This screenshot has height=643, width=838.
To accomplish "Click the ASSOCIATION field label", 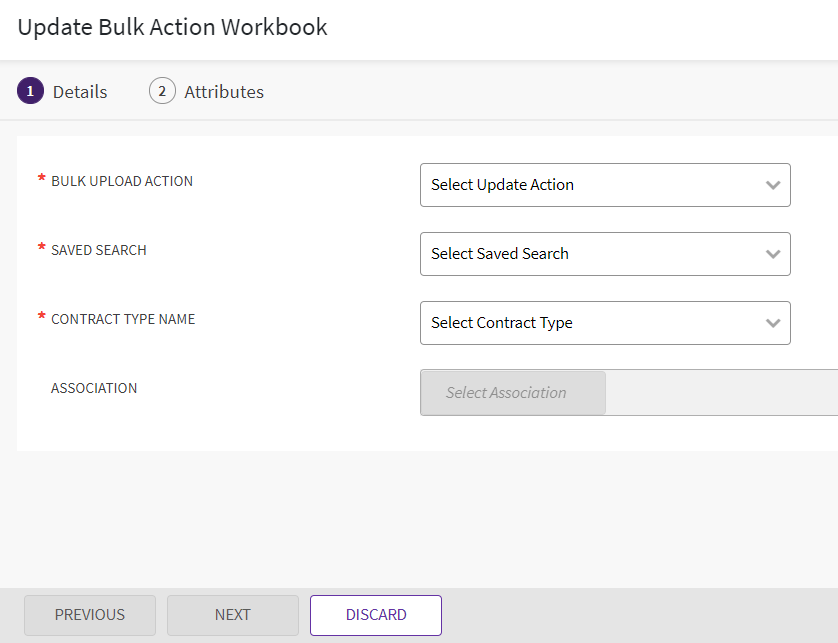I will [x=94, y=388].
